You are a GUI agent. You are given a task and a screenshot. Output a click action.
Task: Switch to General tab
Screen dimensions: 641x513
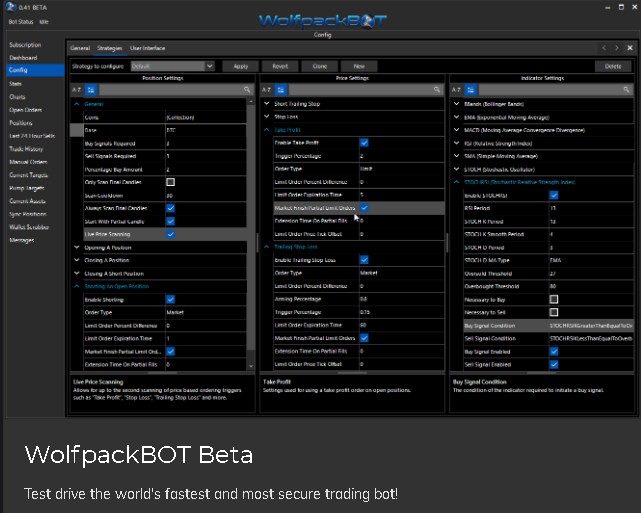coord(80,48)
